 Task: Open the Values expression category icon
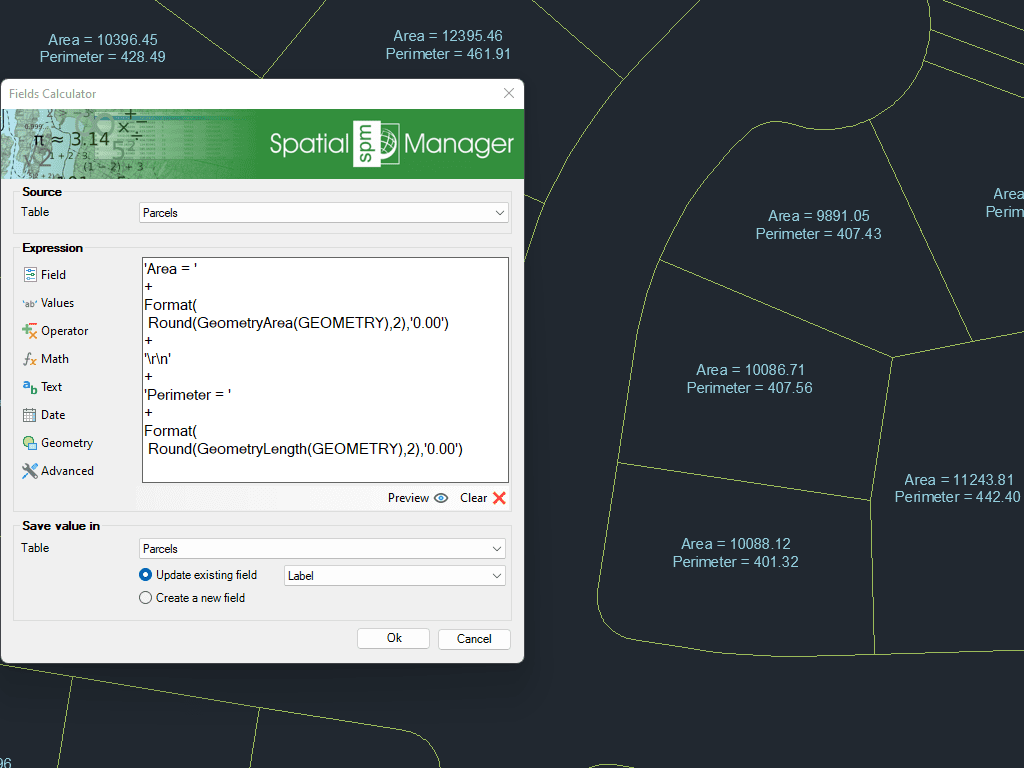tap(30, 303)
